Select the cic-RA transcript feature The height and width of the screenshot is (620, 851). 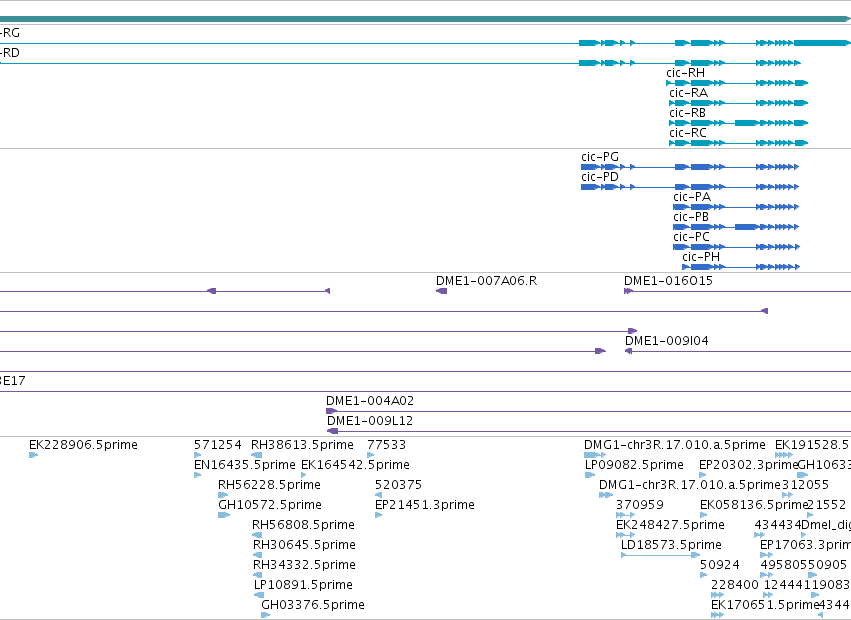(x=739, y=103)
